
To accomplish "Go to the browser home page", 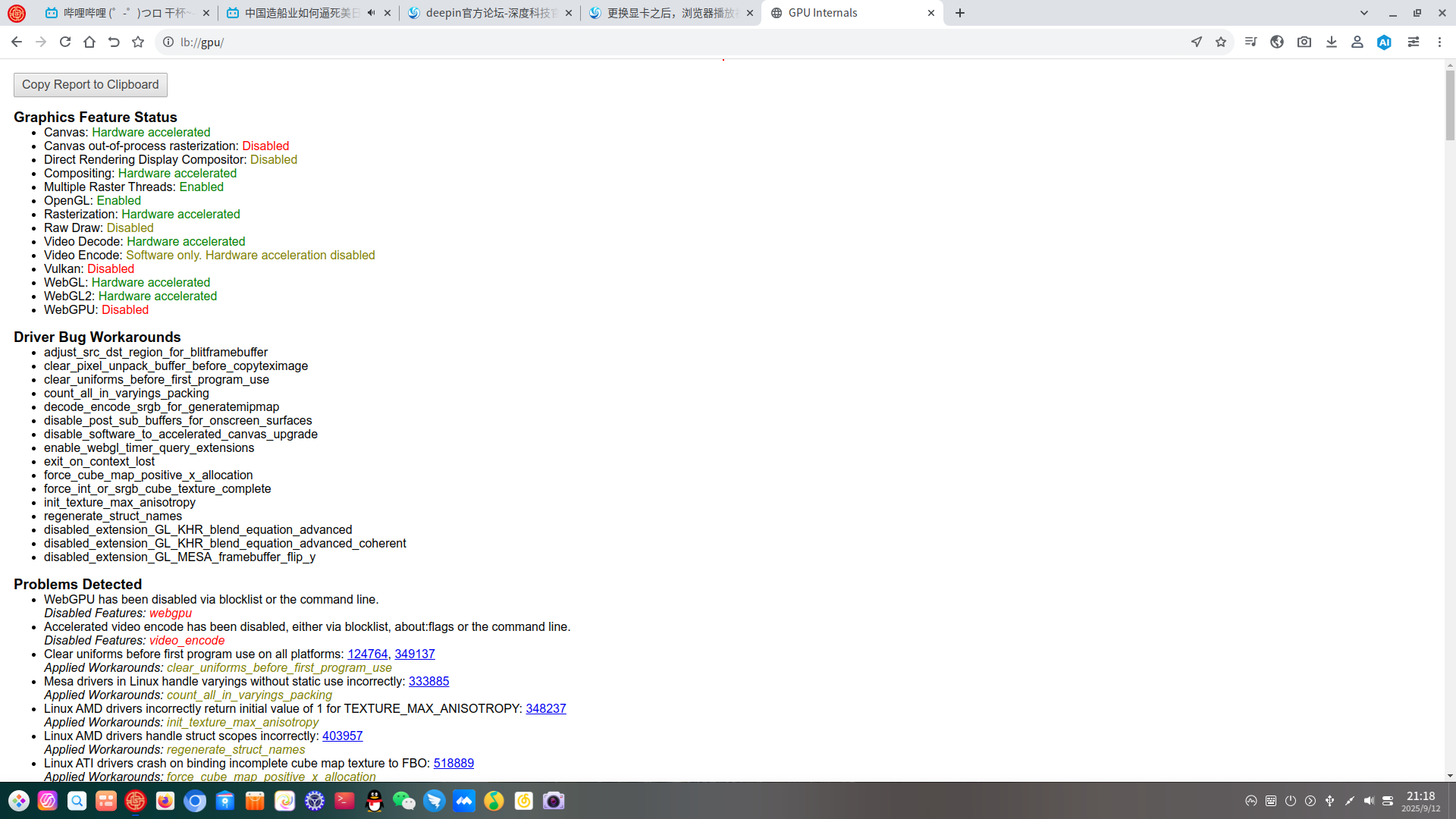I will 89,42.
